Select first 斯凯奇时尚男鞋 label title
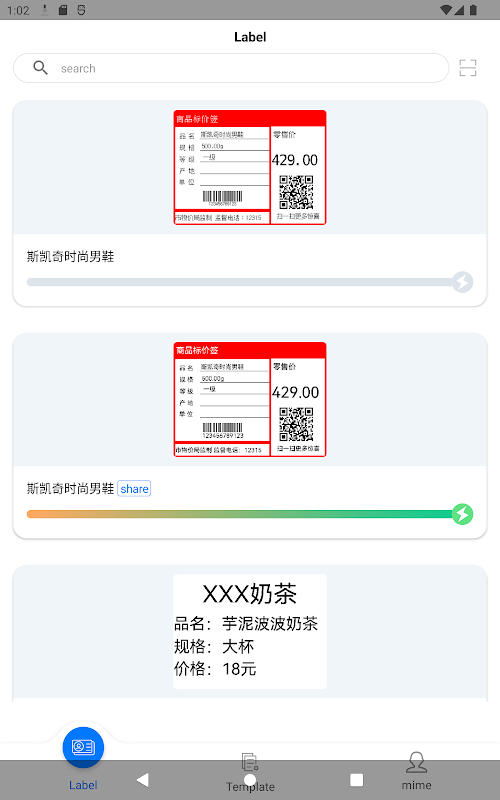500x800 pixels. [x=70, y=257]
